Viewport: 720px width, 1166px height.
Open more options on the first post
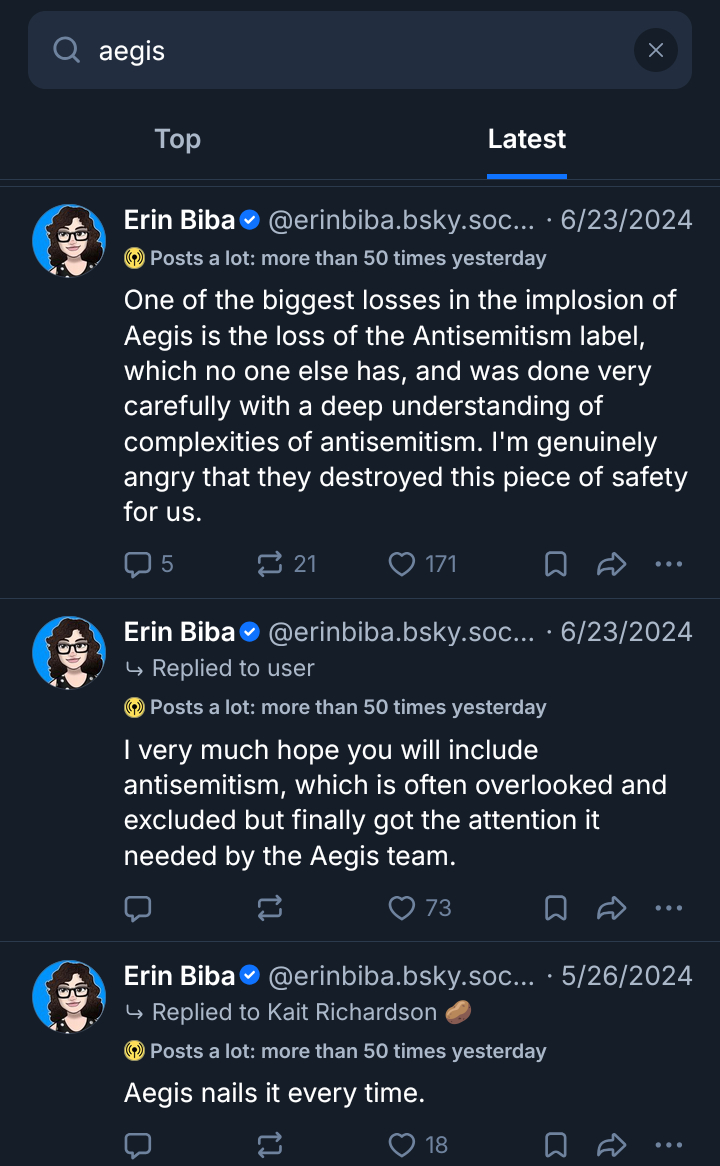coord(668,564)
